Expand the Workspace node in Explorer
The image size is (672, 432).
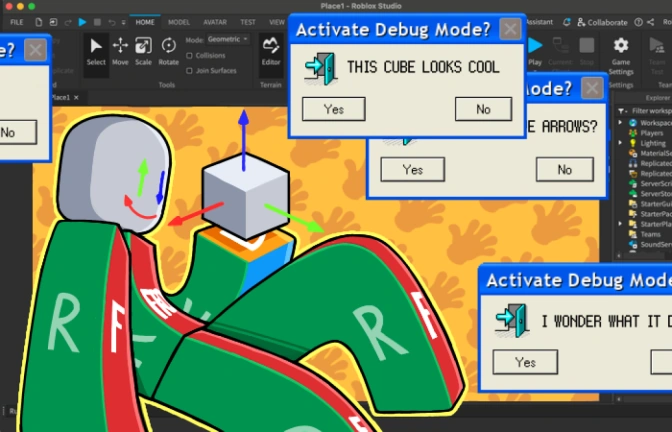[620, 123]
